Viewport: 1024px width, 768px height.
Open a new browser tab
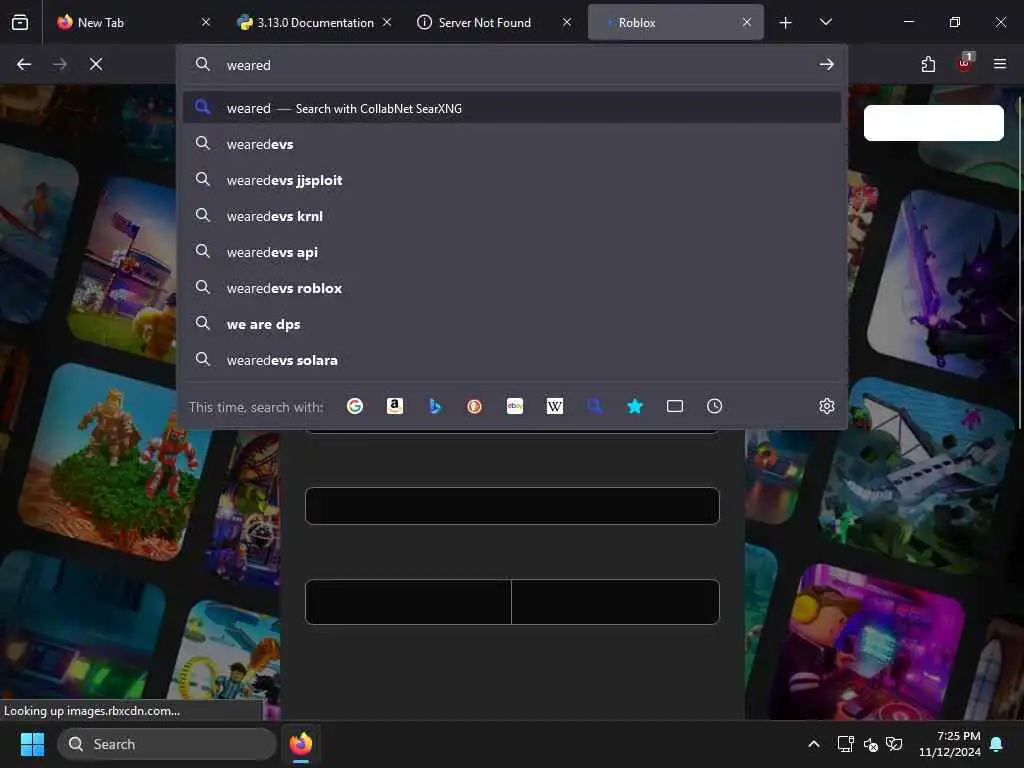coord(786,23)
